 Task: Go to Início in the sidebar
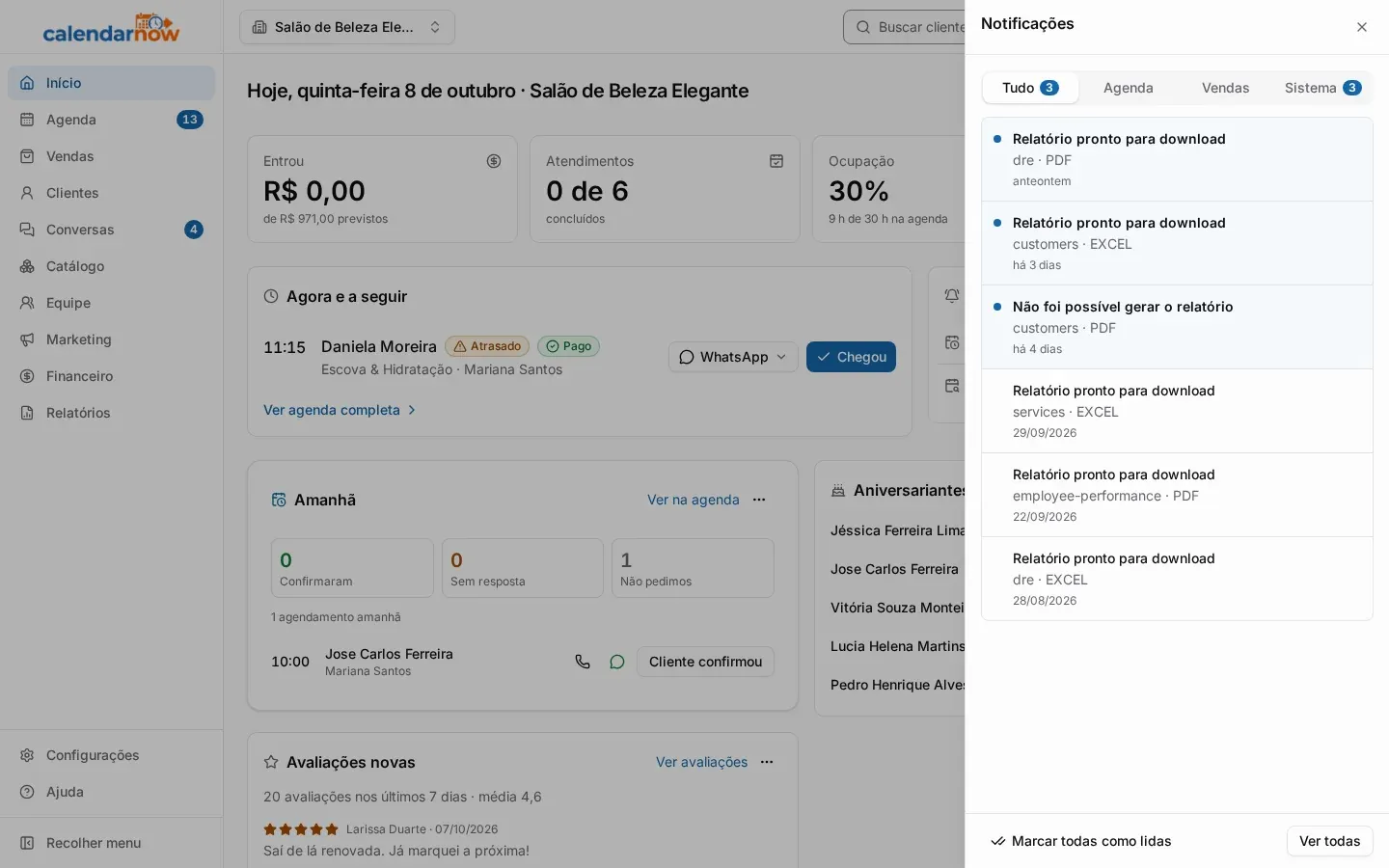pos(111,83)
